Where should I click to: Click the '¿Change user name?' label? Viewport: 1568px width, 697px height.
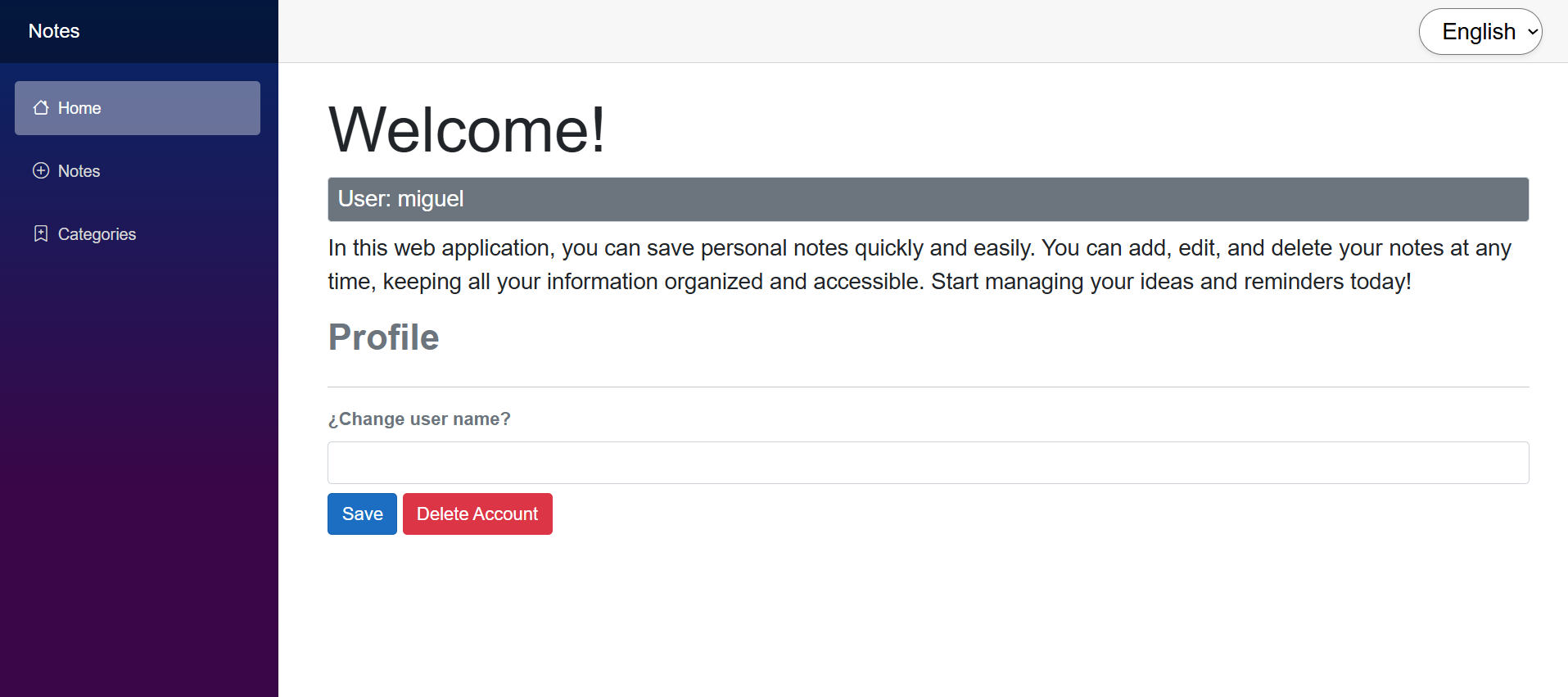(419, 419)
